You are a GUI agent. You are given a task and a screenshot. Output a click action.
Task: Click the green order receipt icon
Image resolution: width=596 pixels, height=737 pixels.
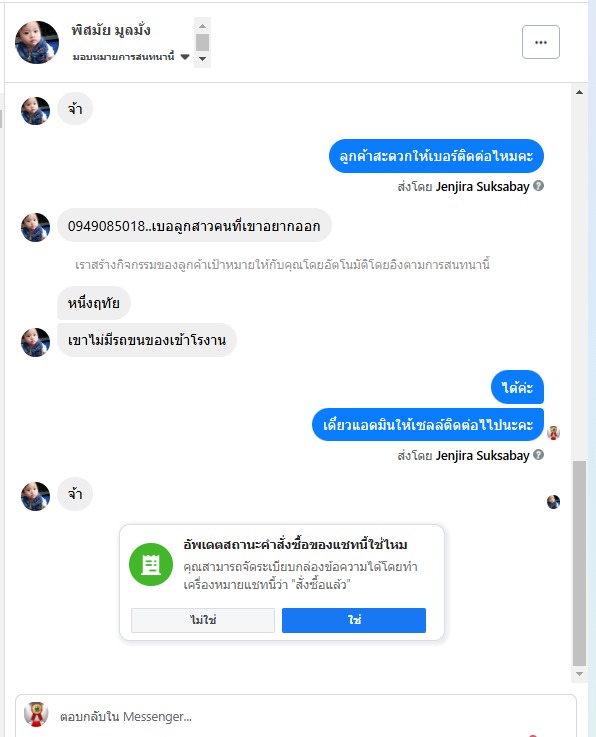click(x=151, y=564)
